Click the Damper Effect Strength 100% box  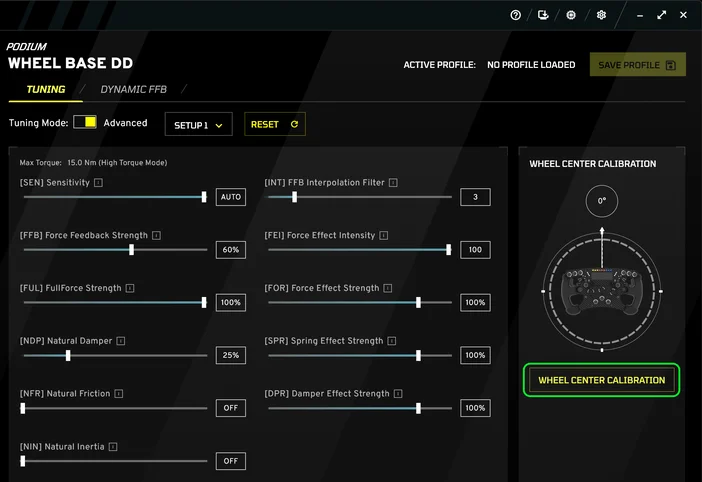tap(475, 408)
